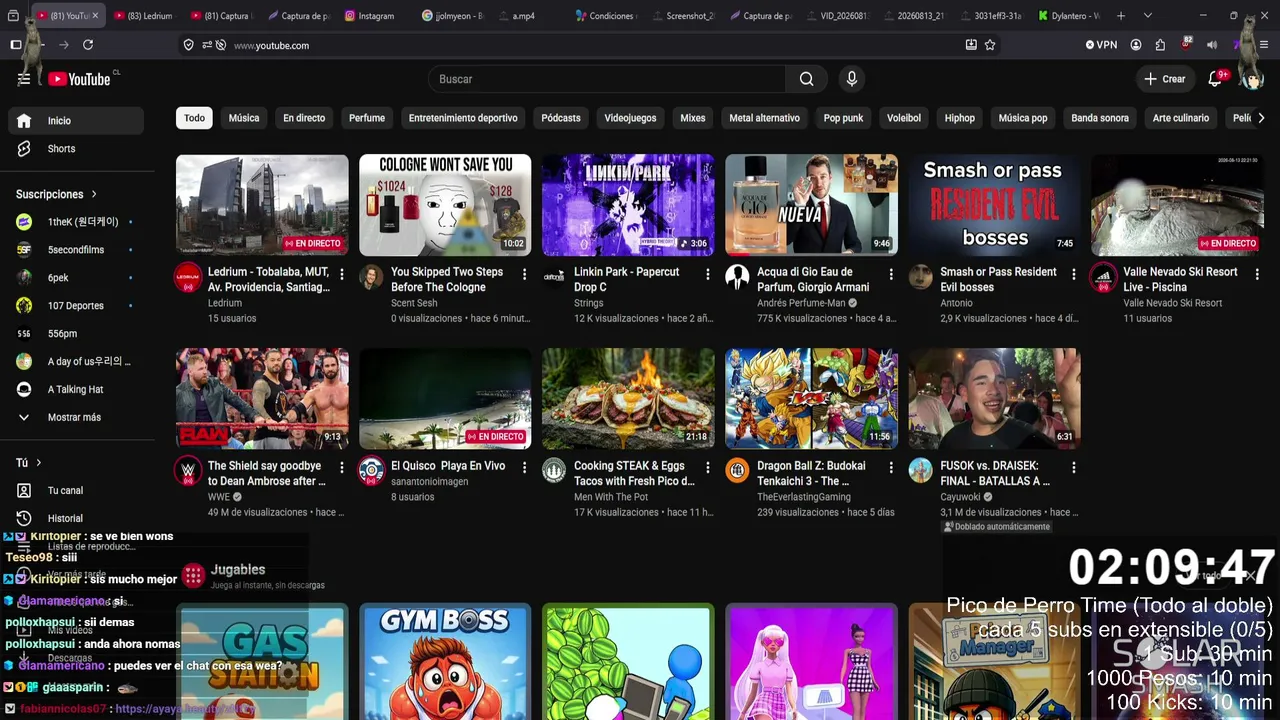Screen dimensions: 1280x720
Task: Click the YouTube logo
Action: coord(80,79)
